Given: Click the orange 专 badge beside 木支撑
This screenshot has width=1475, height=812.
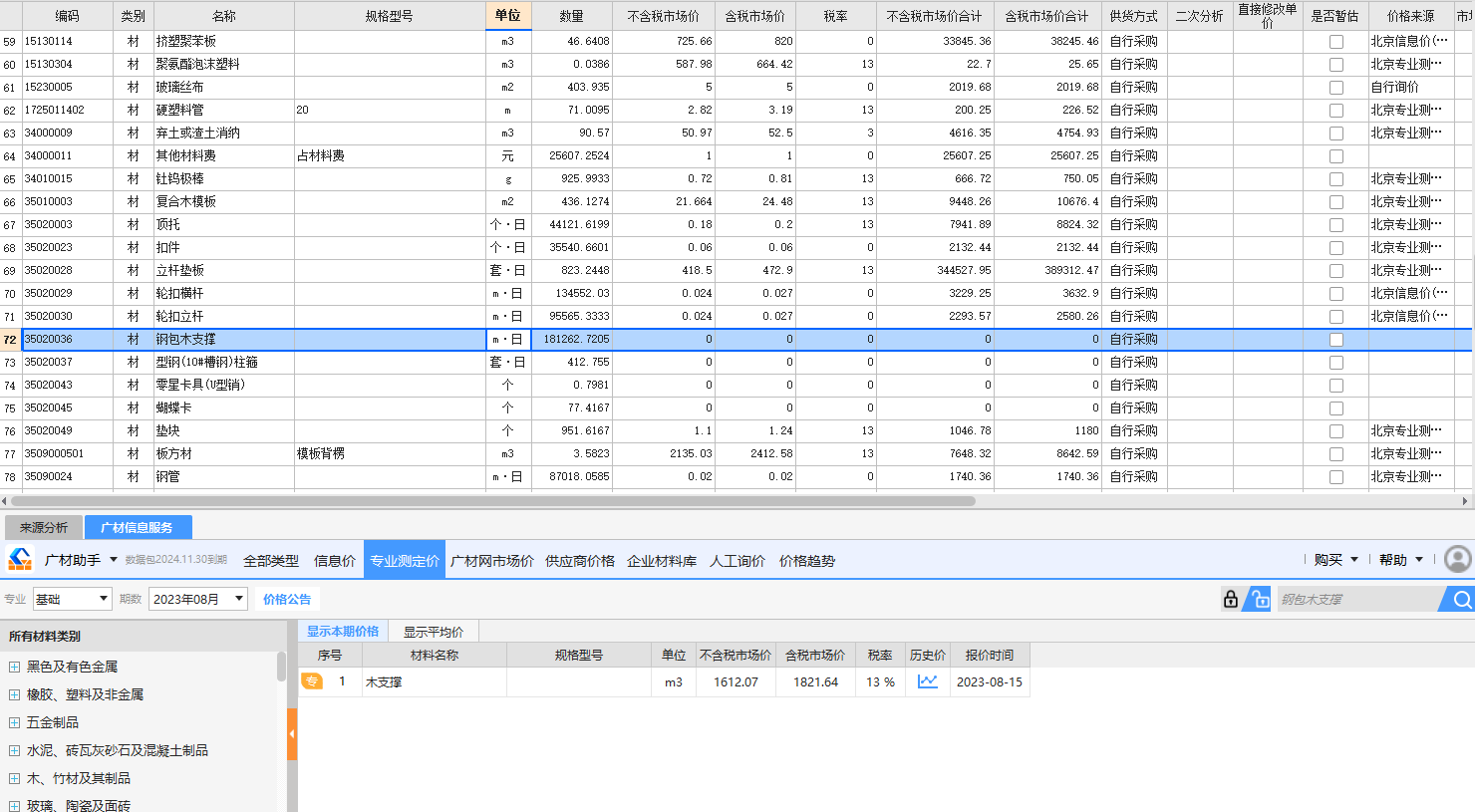Looking at the screenshot, I should click(312, 681).
